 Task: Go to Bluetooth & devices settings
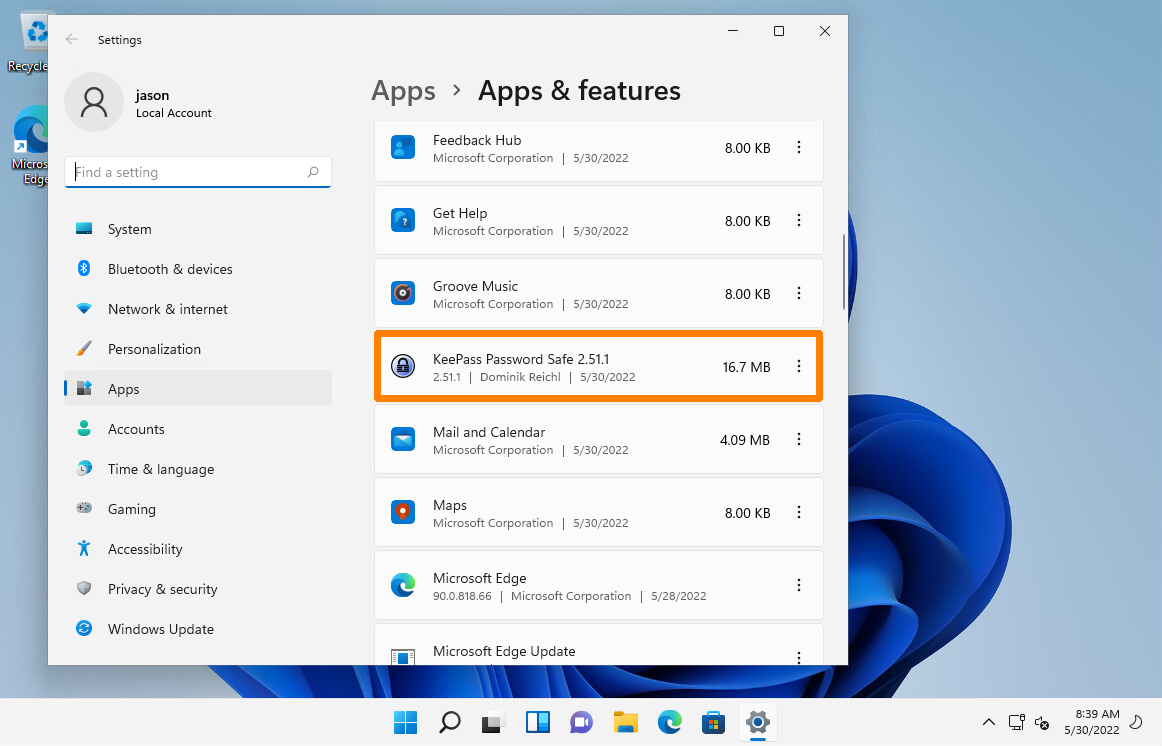170,269
